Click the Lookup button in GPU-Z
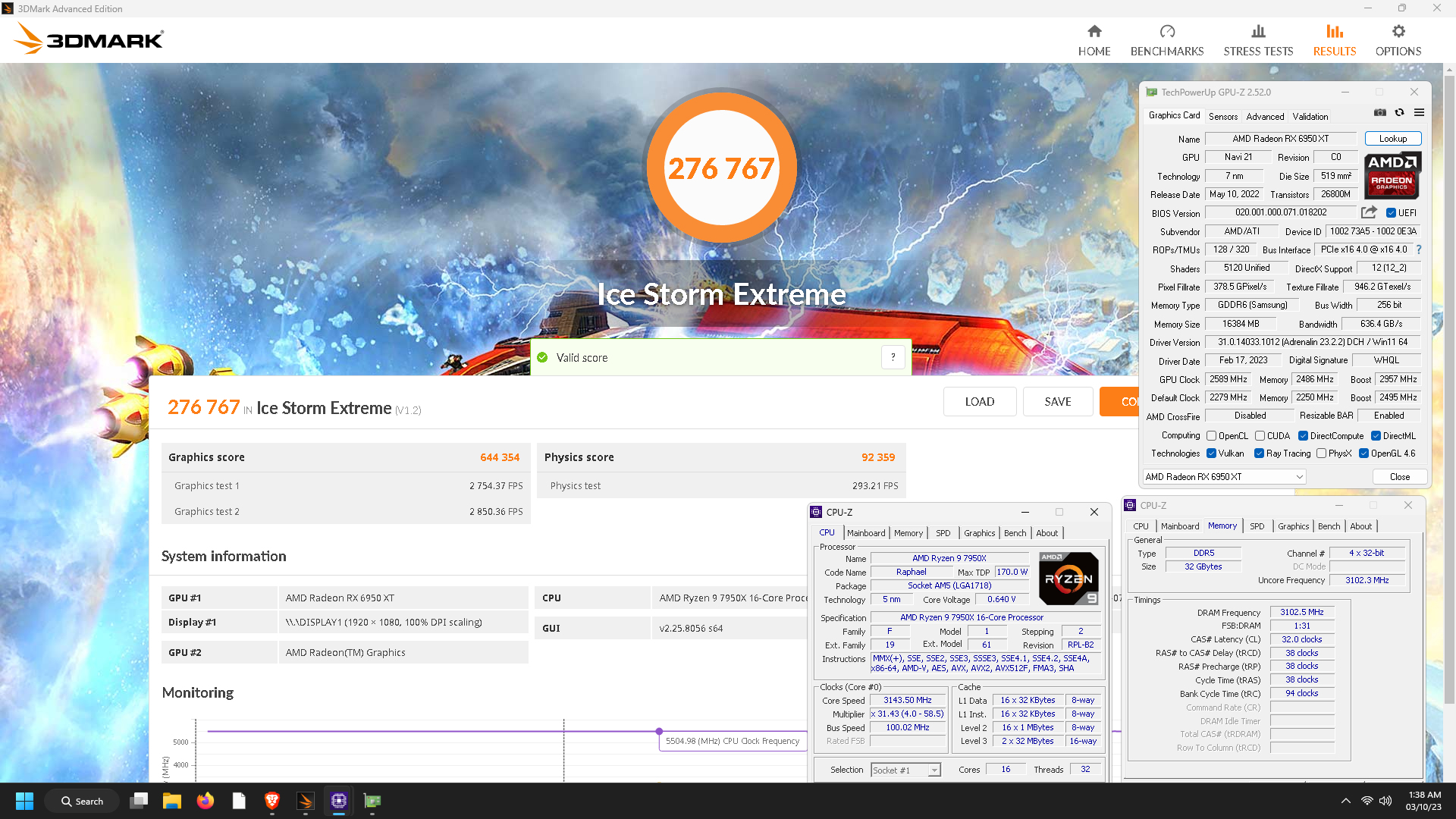Screen dimensions: 1456x819 [1393, 139]
